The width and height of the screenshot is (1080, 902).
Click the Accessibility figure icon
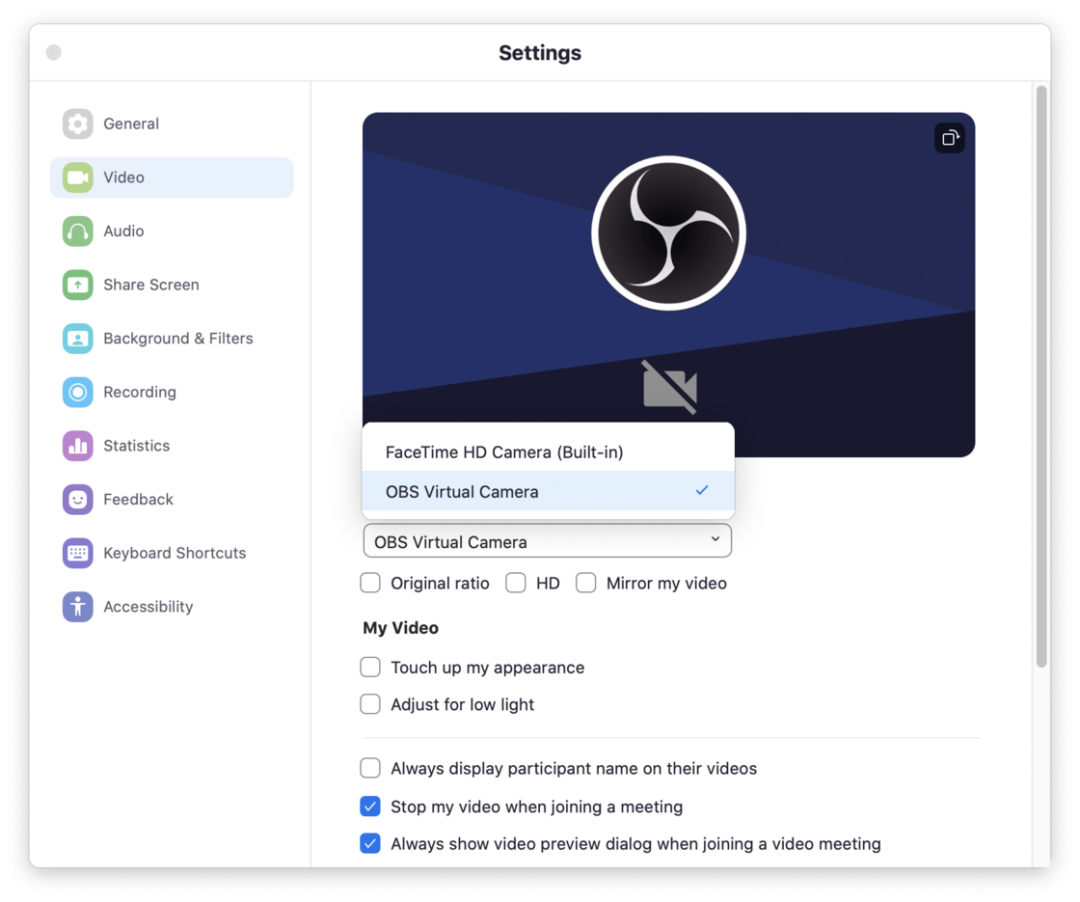coord(77,607)
